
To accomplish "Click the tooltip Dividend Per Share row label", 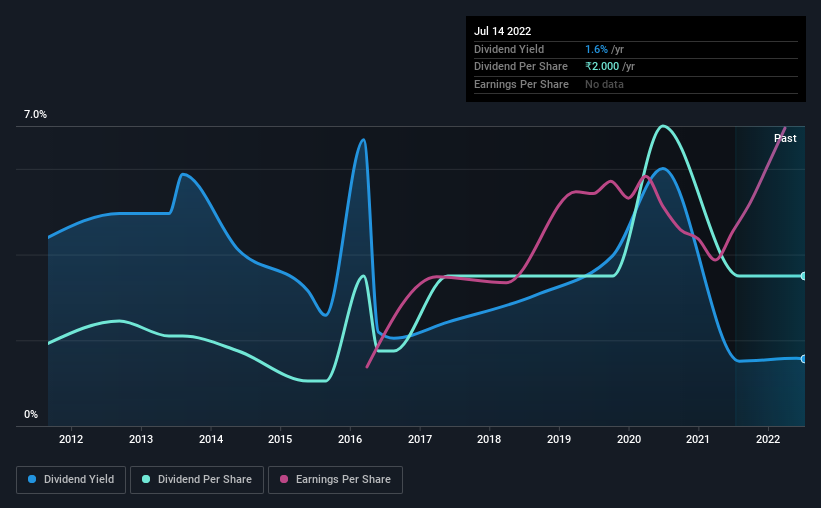I will point(520,67).
